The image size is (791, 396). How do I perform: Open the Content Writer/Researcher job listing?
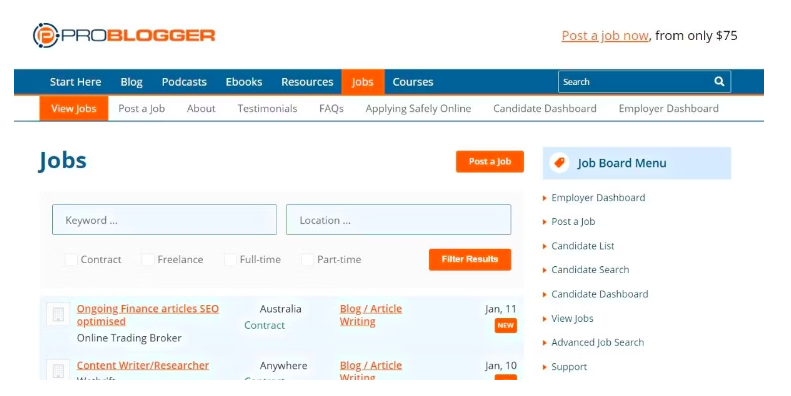pyautogui.click(x=143, y=365)
